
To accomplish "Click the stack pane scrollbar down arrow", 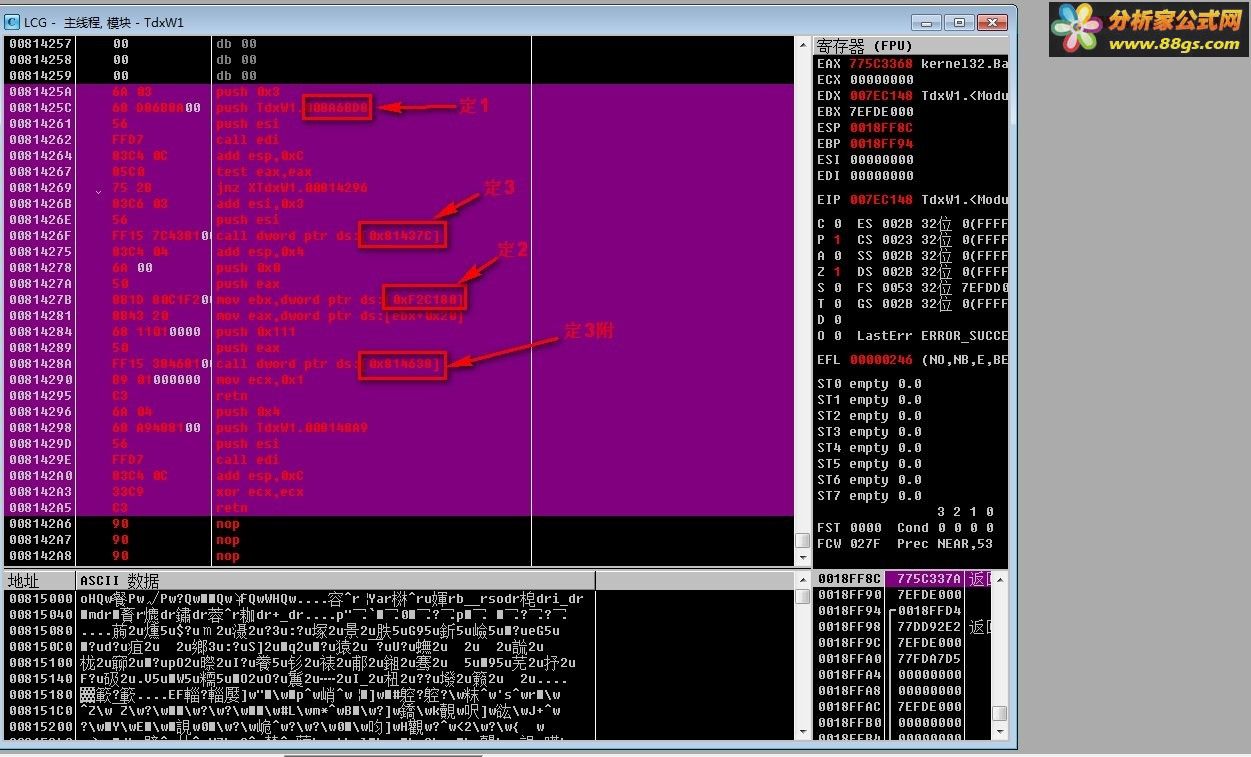I will pyautogui.click(x=999, y=734).
